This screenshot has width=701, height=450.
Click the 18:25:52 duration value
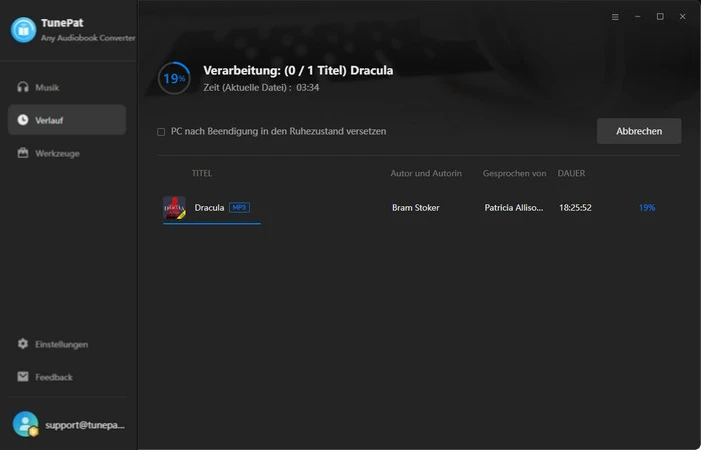(575, 208)
